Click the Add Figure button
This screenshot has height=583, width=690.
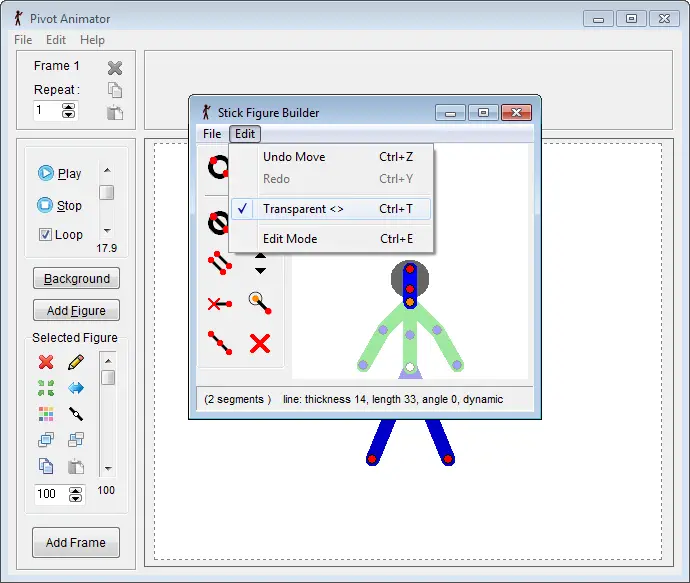(76, 311)
